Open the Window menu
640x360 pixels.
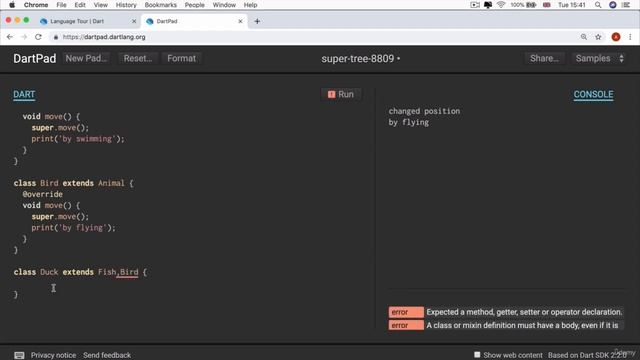pos(224,5)
